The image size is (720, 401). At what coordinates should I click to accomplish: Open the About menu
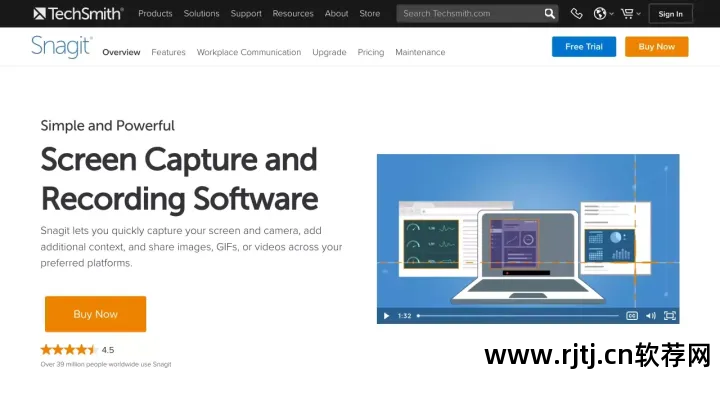[x=337, y=14]
